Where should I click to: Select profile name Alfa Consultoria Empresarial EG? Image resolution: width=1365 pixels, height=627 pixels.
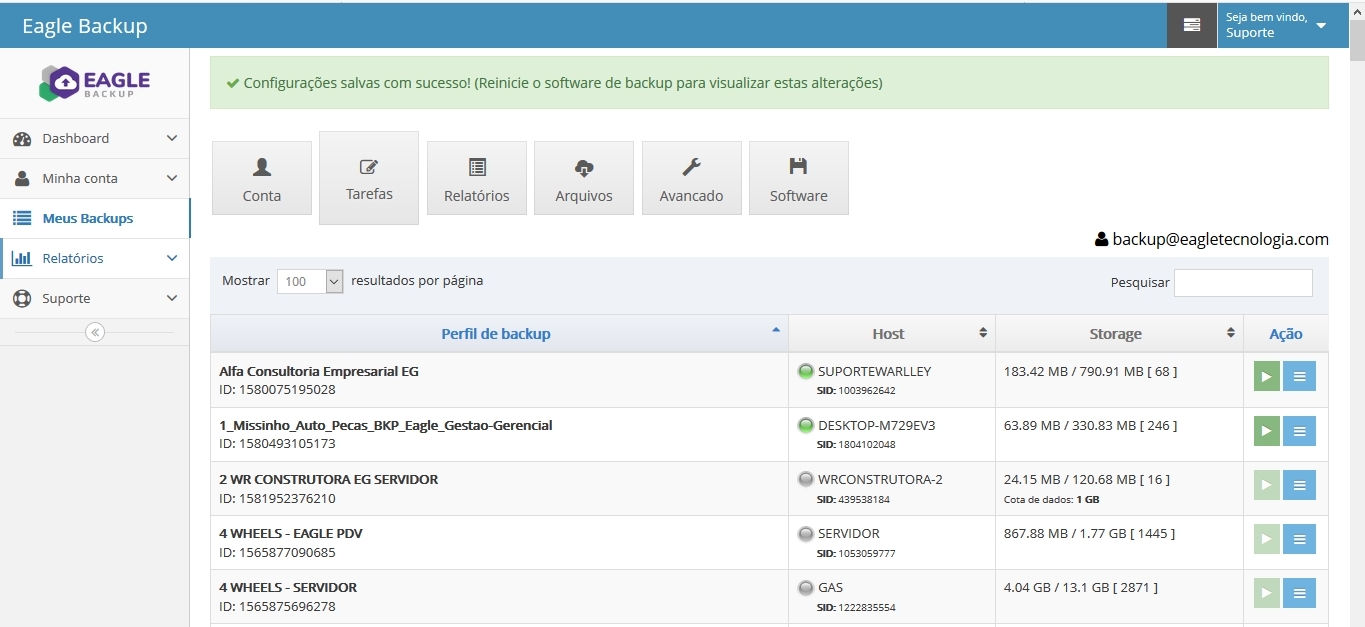tap(319, 371)
